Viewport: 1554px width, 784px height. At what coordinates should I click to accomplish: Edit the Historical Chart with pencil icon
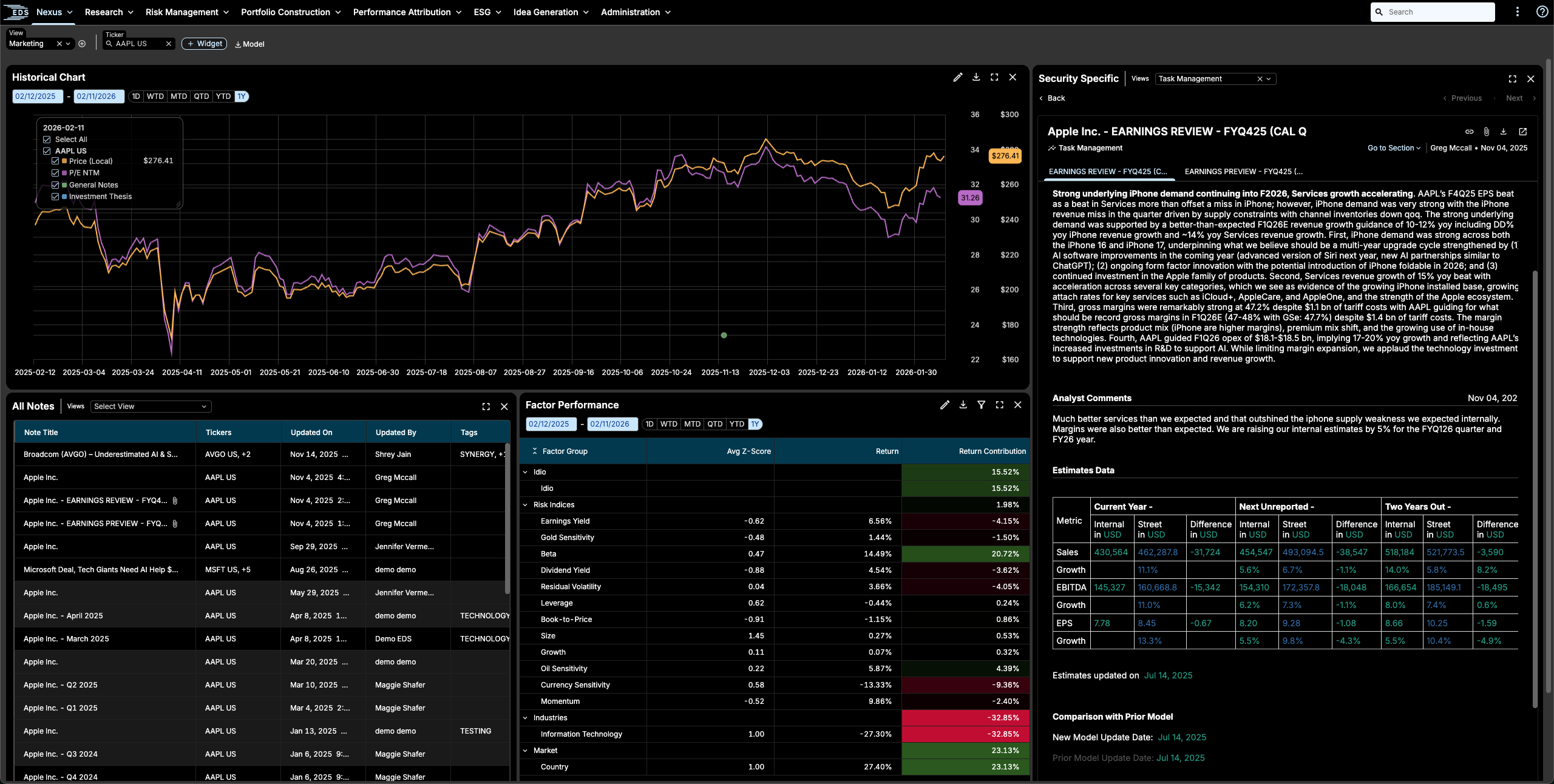tap(957, 77)
